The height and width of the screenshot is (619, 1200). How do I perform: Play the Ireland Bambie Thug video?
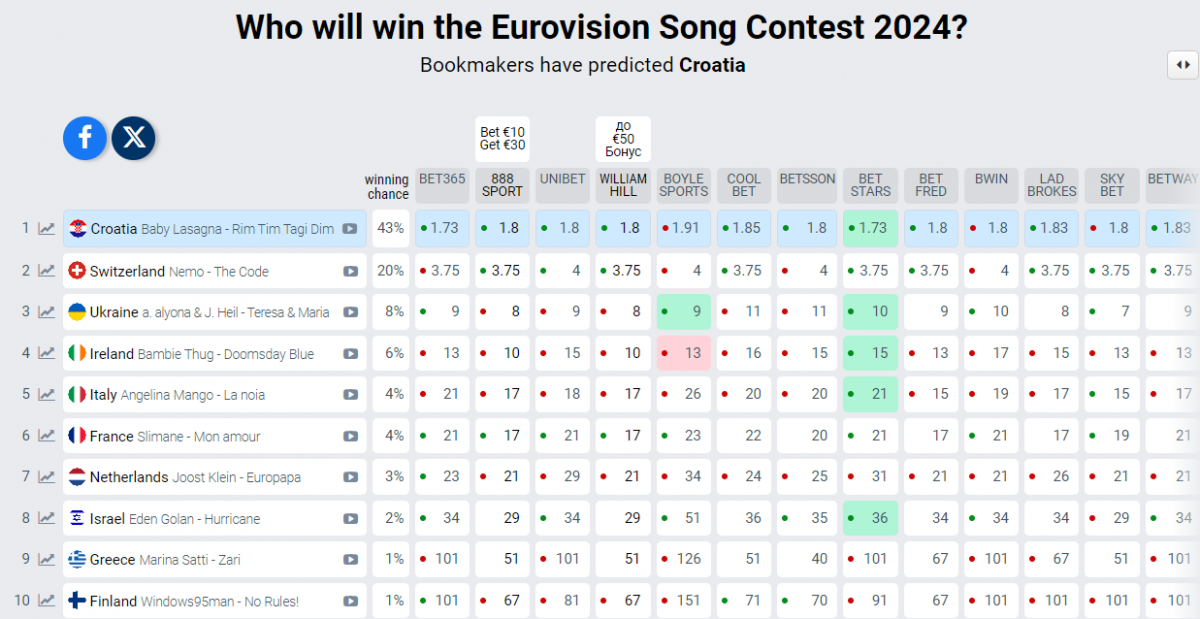[x=350, y=354]
